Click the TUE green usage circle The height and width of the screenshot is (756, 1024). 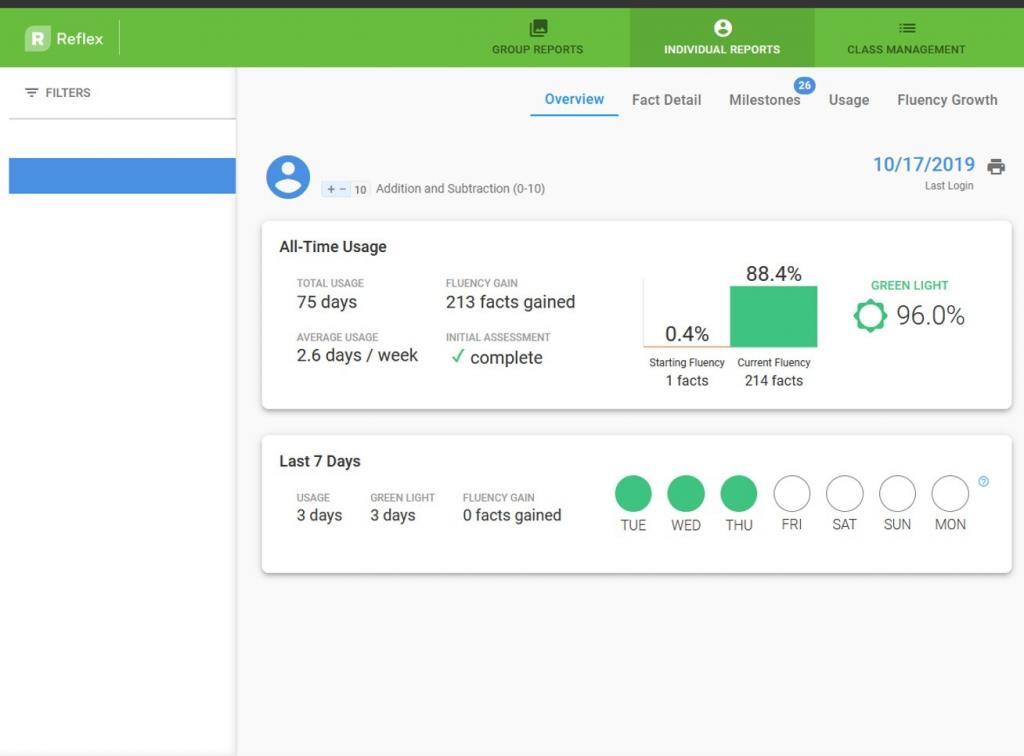pos(633,493)
